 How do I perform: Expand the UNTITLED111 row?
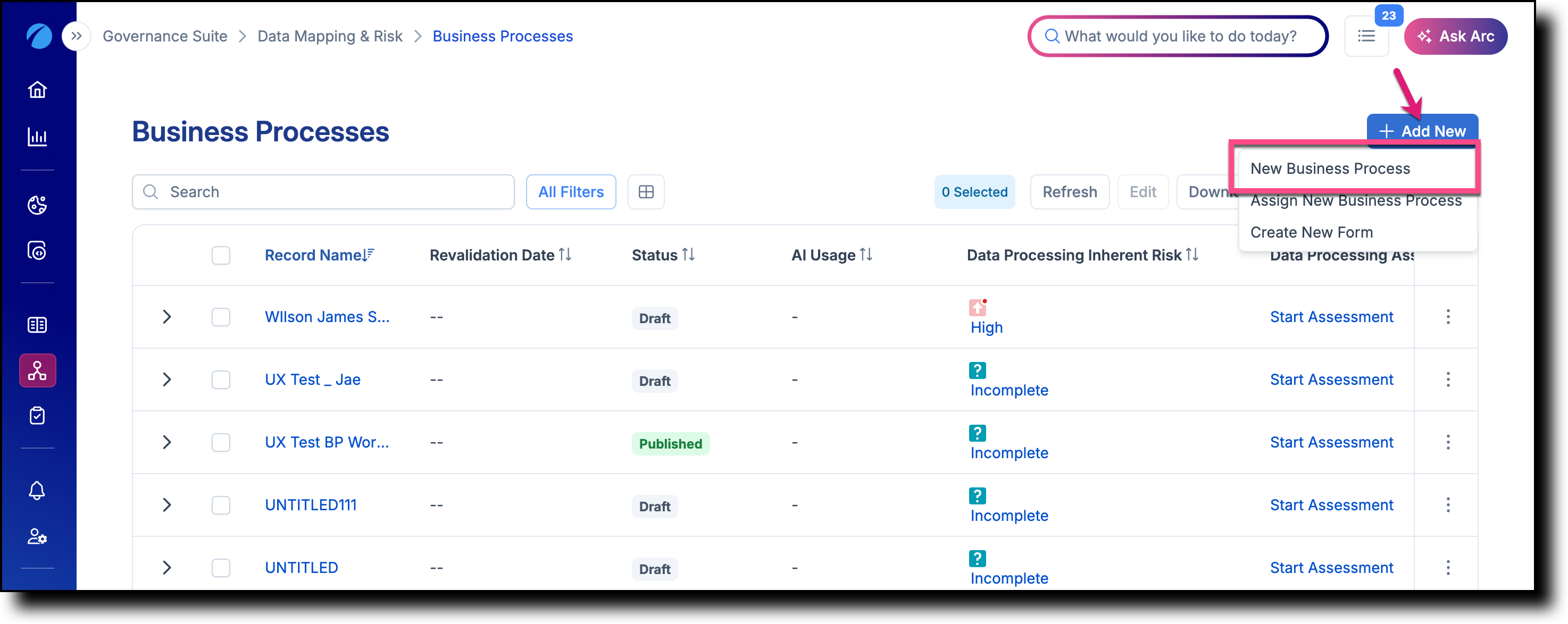pos(167,505)
